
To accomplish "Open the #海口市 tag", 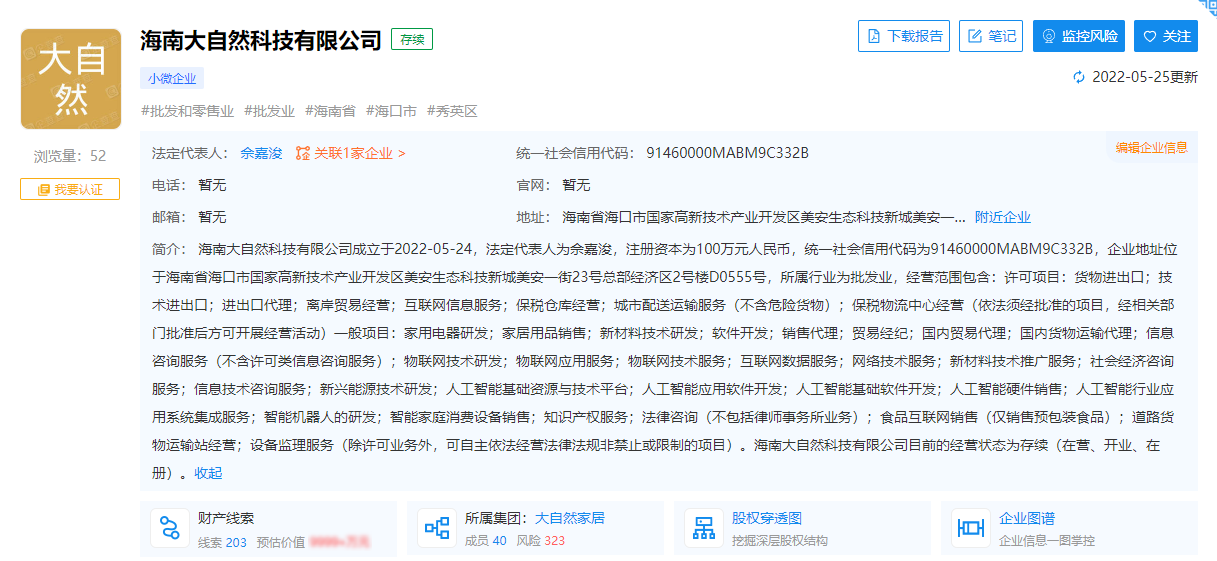I will 391,111.
